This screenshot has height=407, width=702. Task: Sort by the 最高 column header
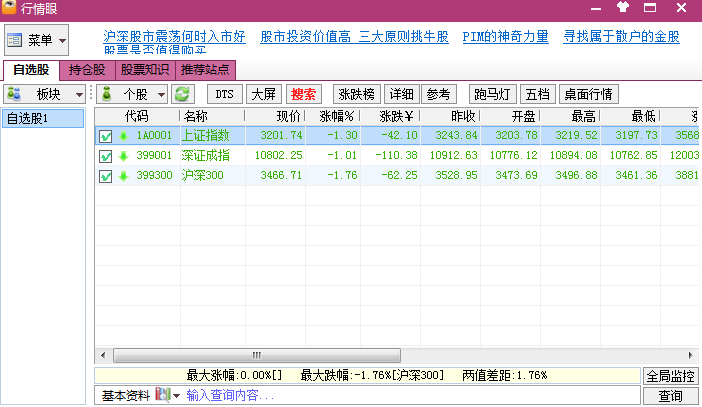click(570, 116)
